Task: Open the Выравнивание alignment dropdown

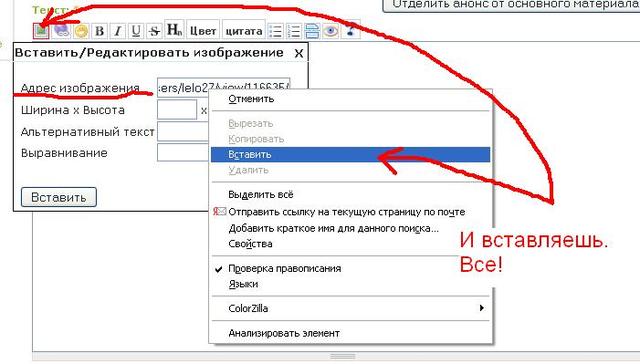Action: pyautogui.click(x=183, y=153)
